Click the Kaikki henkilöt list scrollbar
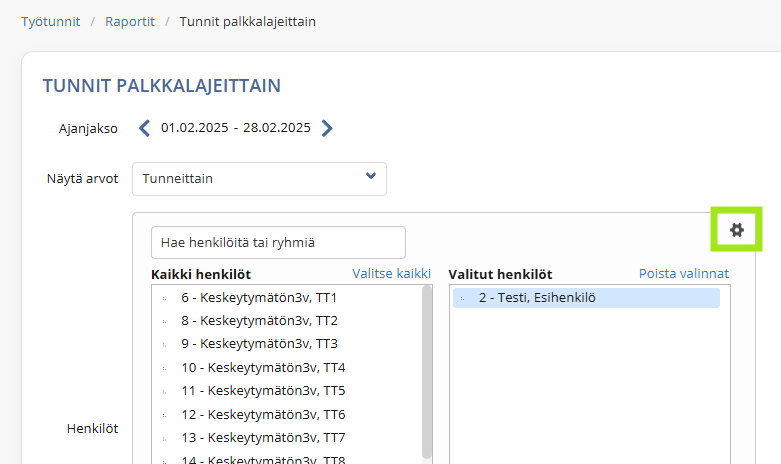 pos(427,371)
